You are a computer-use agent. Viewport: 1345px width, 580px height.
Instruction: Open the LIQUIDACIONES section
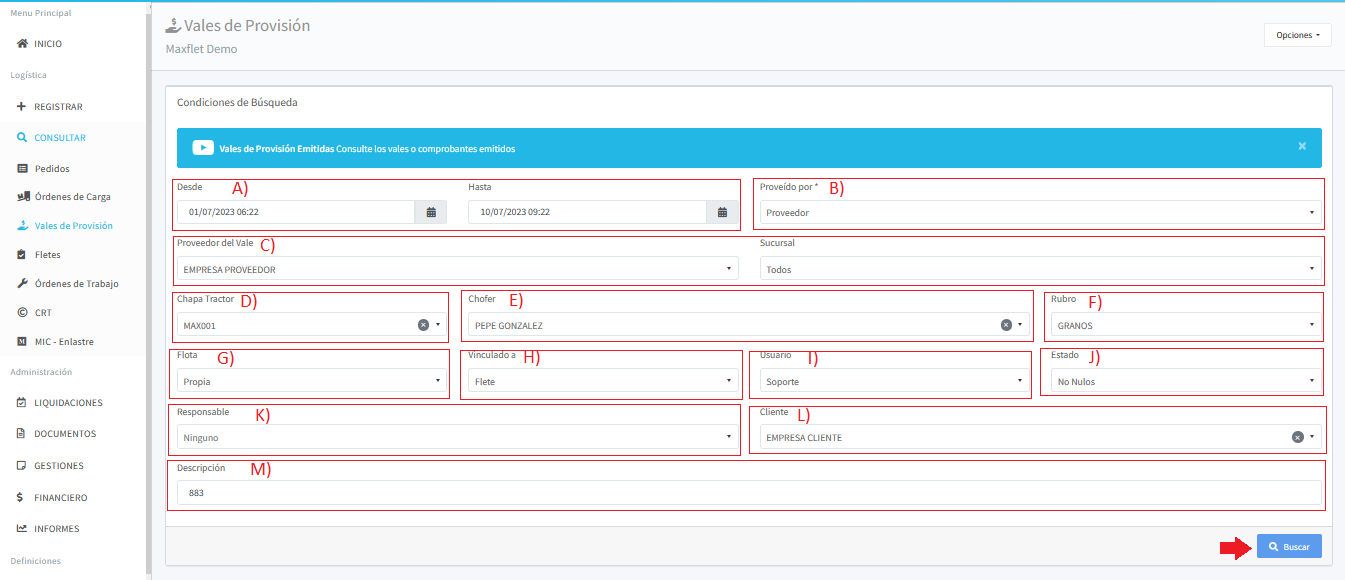[x=68, y=403]
